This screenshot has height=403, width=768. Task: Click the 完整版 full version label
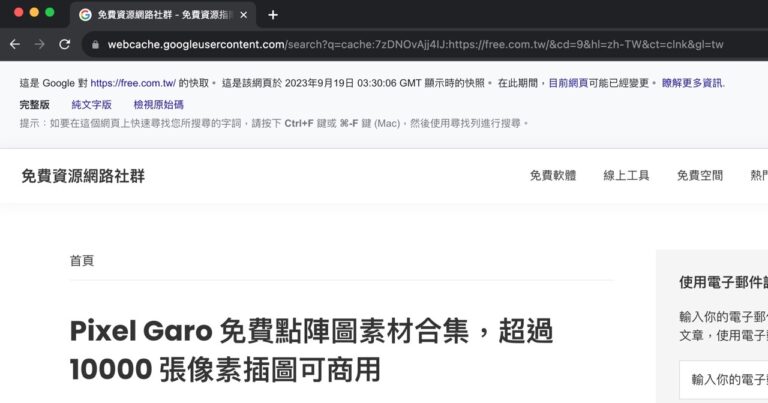(x=35, y=104)
